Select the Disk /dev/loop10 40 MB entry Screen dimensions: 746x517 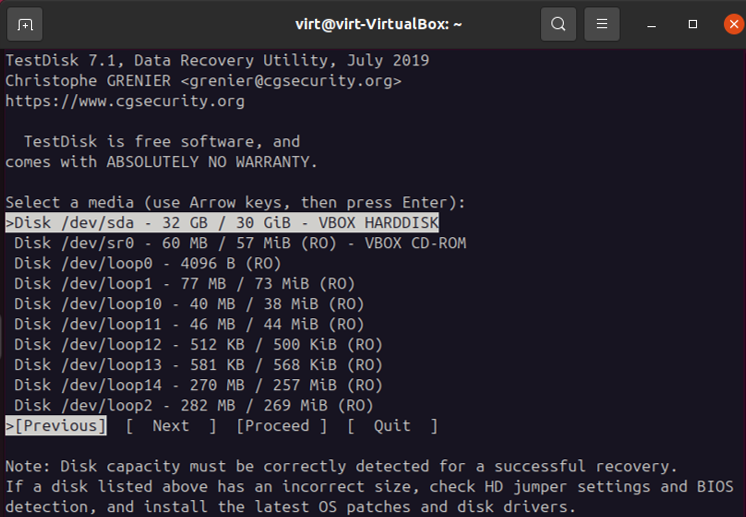click(x=189, y=304)
